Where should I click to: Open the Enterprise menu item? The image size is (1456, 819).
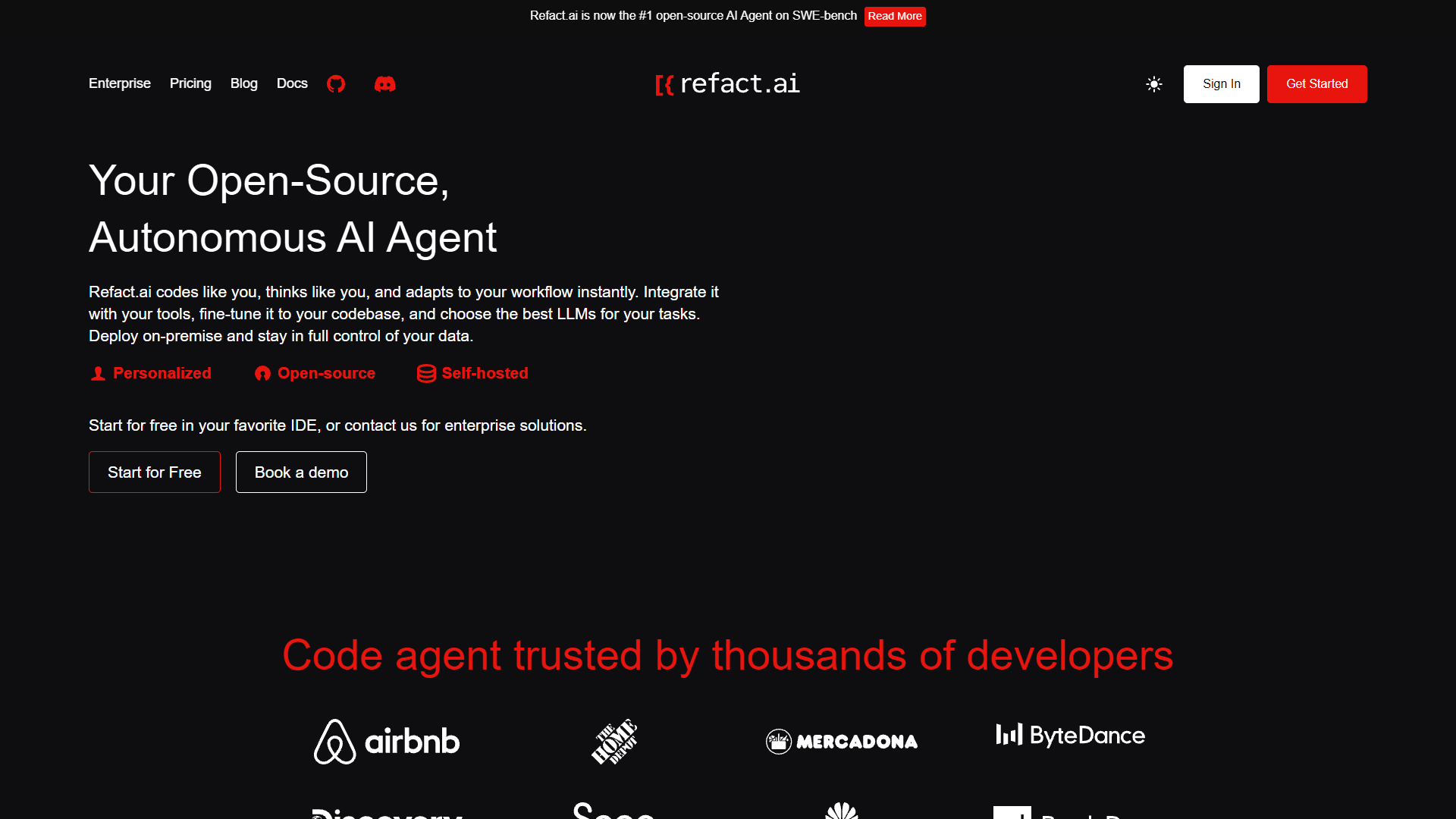(120, 83)
